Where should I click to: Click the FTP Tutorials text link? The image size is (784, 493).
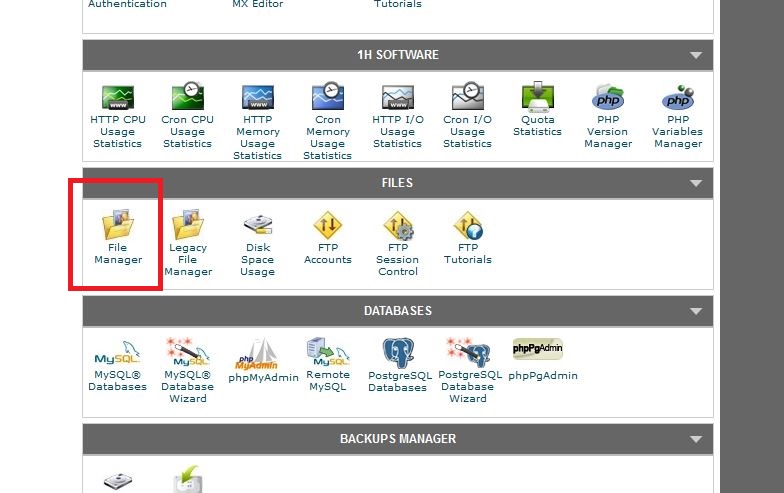tap(468, 254)
